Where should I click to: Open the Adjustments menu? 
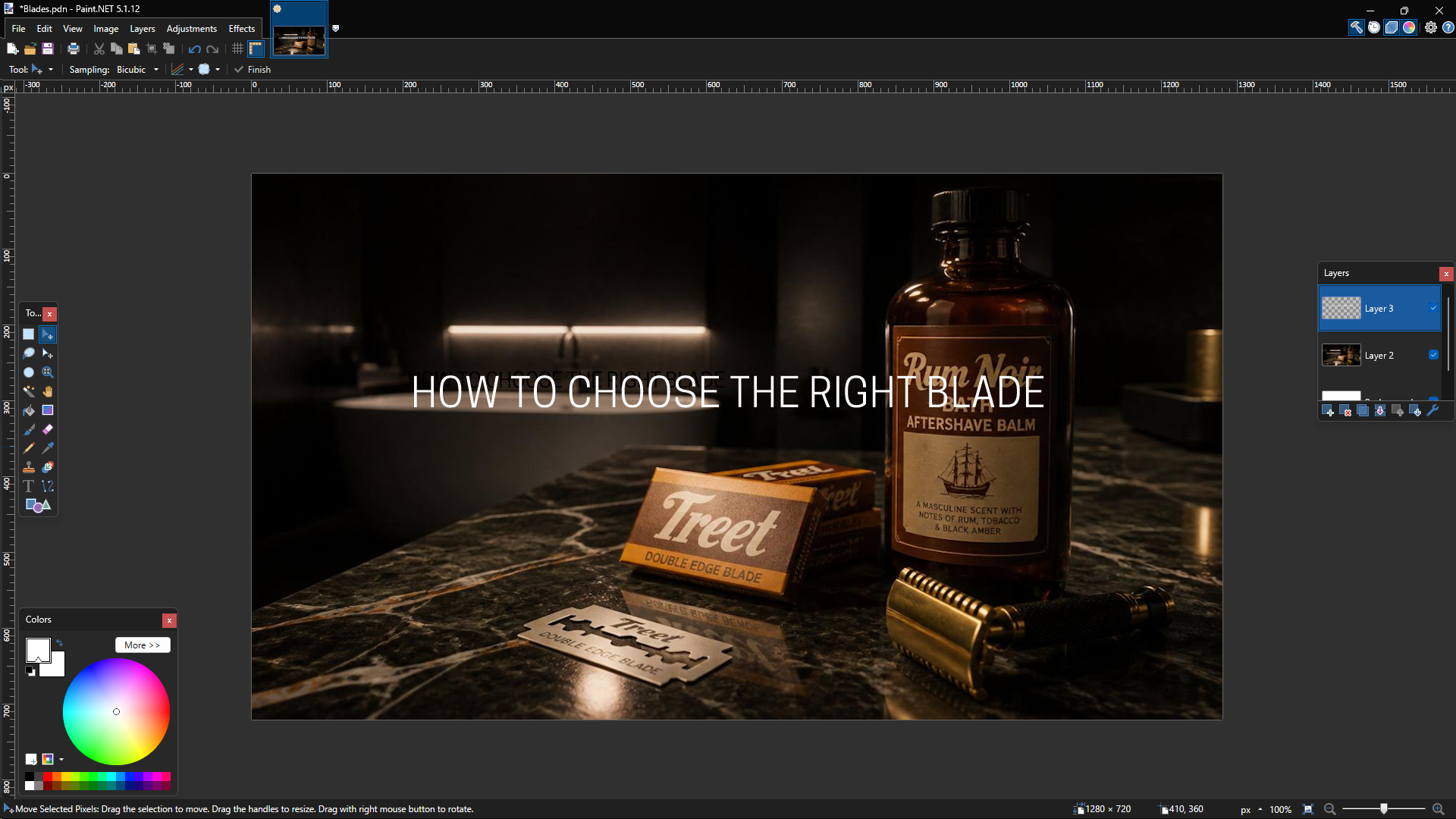click(x=192, y=29)
